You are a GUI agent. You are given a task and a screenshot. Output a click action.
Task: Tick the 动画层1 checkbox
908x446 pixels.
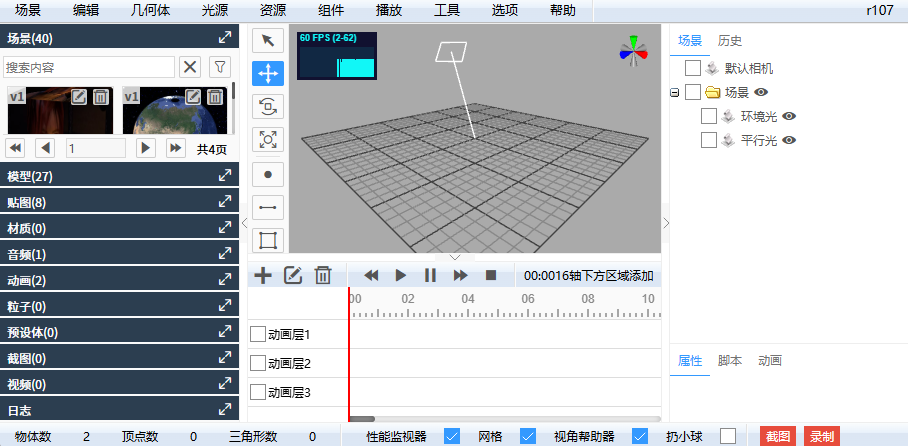(x=258, y=334)
